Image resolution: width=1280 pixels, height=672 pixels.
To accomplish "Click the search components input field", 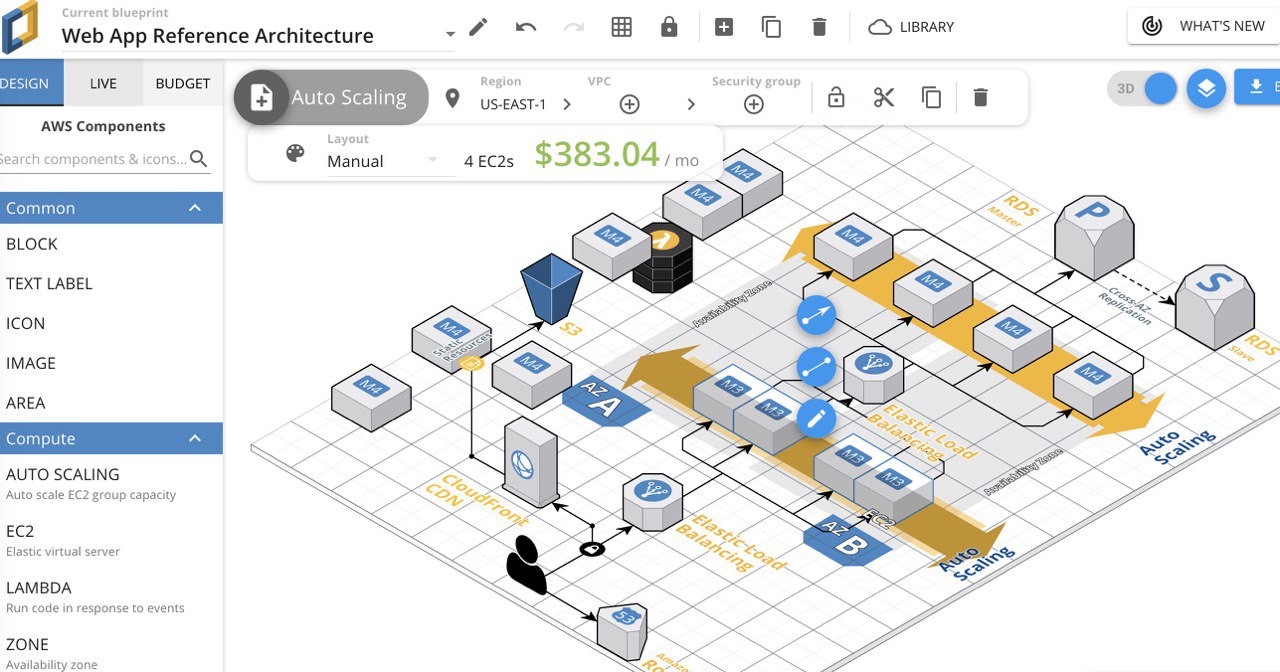I will (x=92, y=158).
